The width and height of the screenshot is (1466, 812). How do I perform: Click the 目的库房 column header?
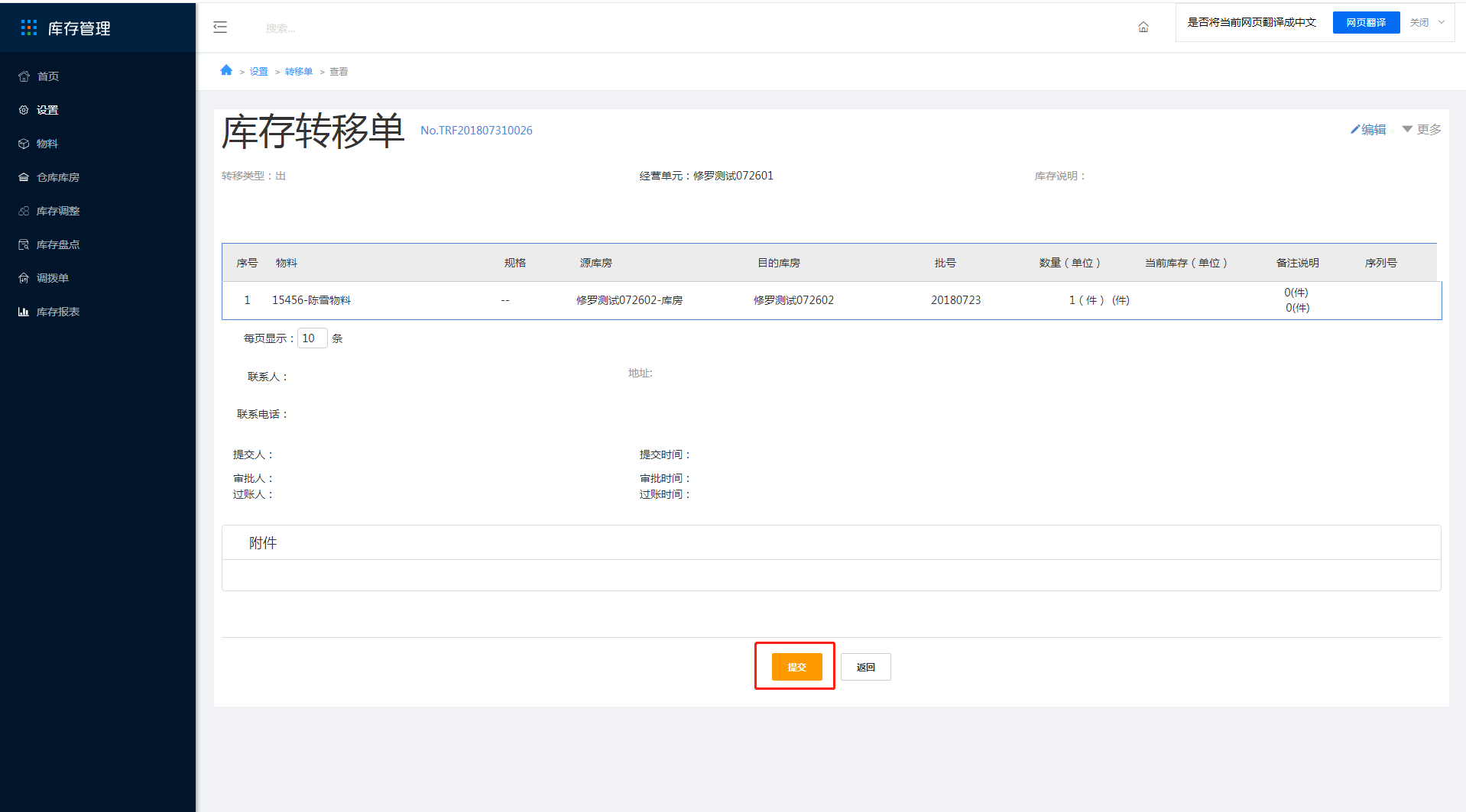[x=778, y=263]
